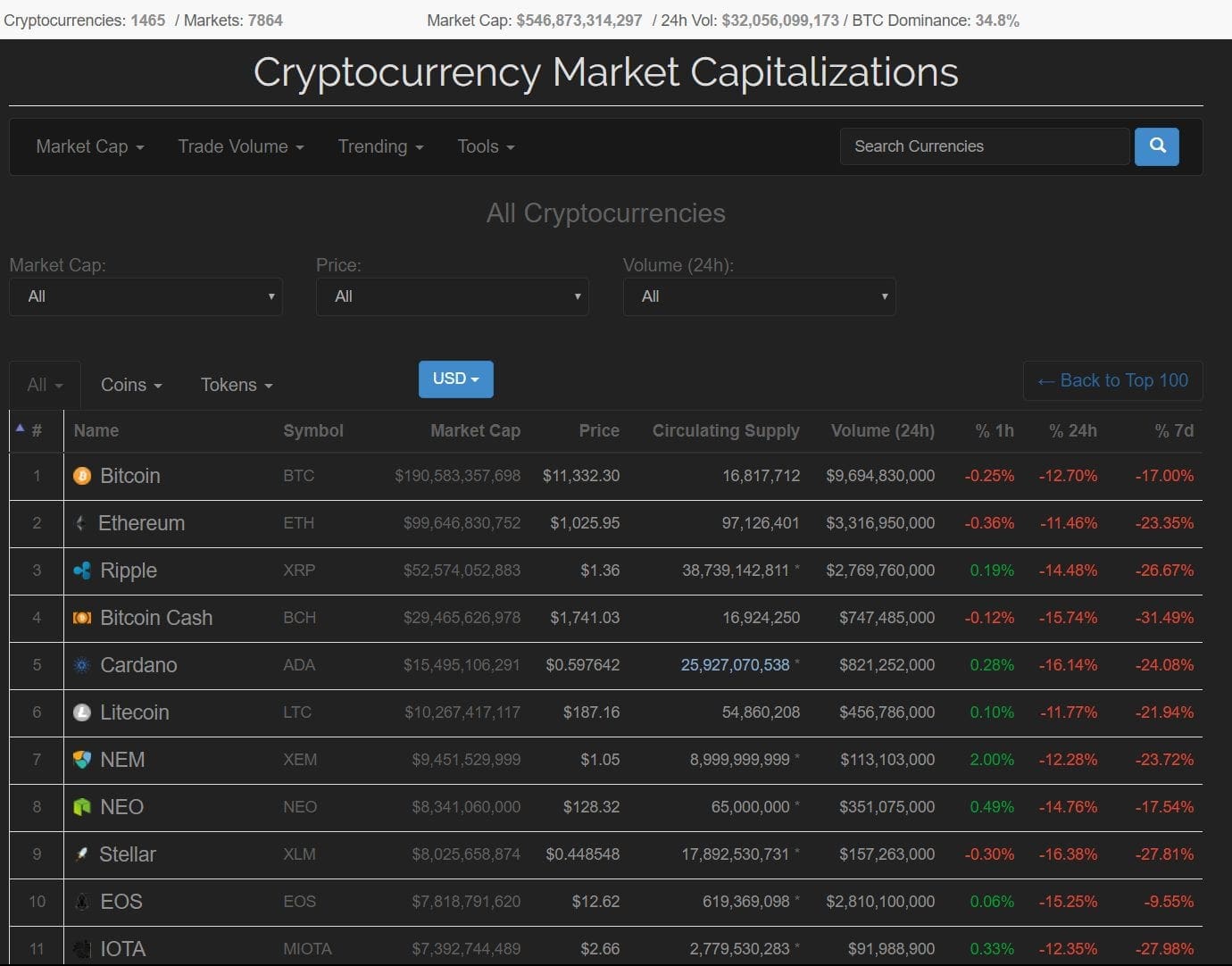This screenshot has width=1232, height=966.
Task: Click the global Market Cap value $546,873,314,297
Action: tap(579, 20)
